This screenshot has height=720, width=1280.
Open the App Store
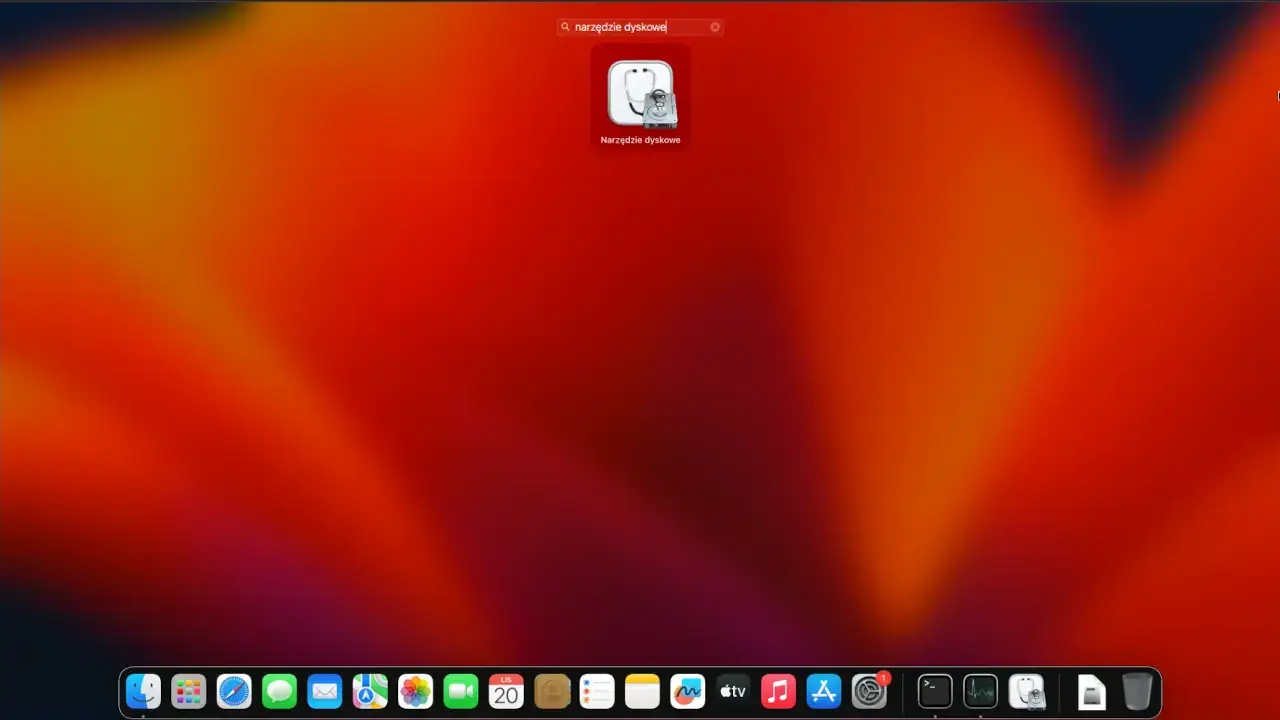823,691
